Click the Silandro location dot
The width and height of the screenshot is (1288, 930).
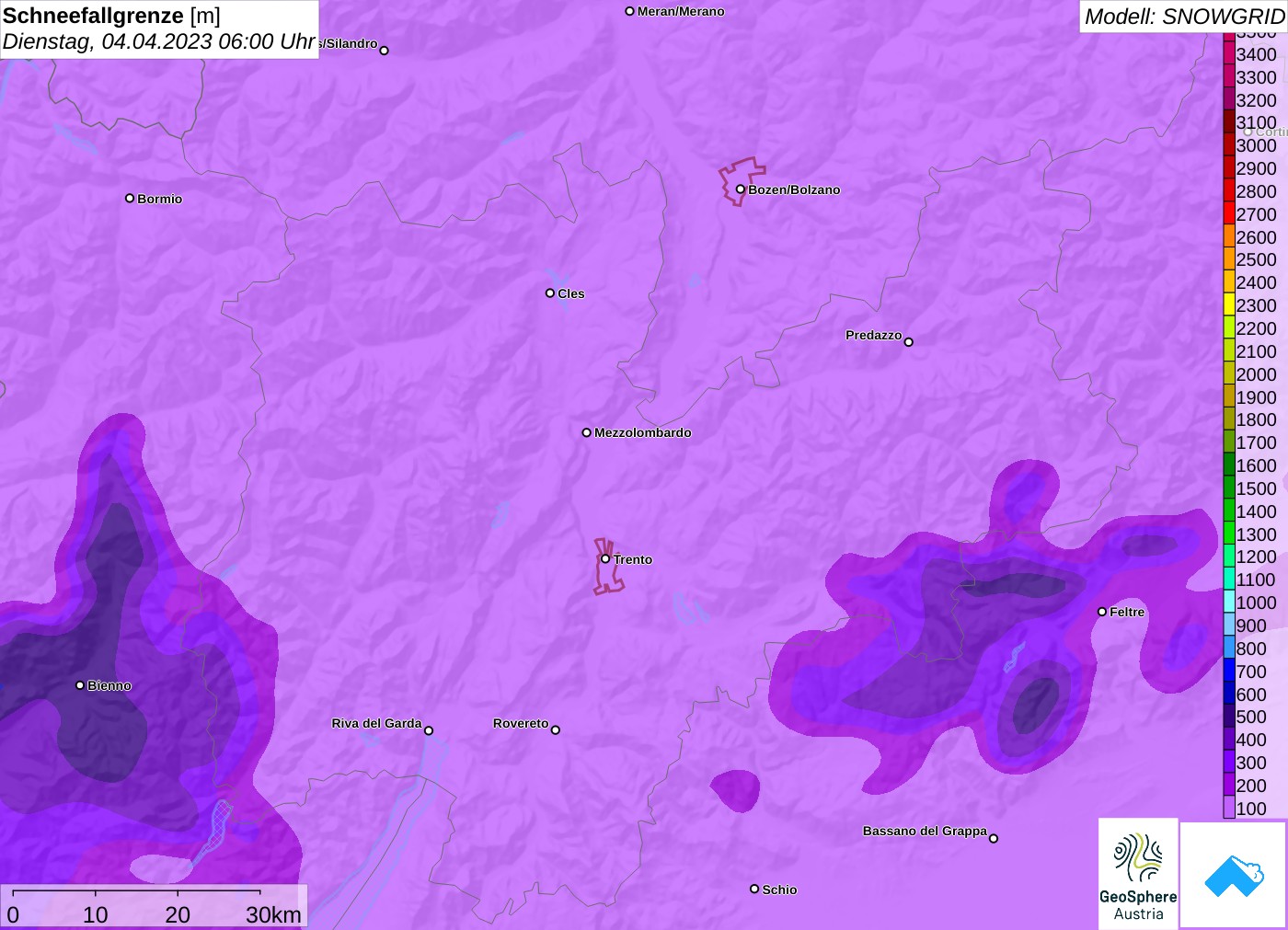[x=385, y=51]
